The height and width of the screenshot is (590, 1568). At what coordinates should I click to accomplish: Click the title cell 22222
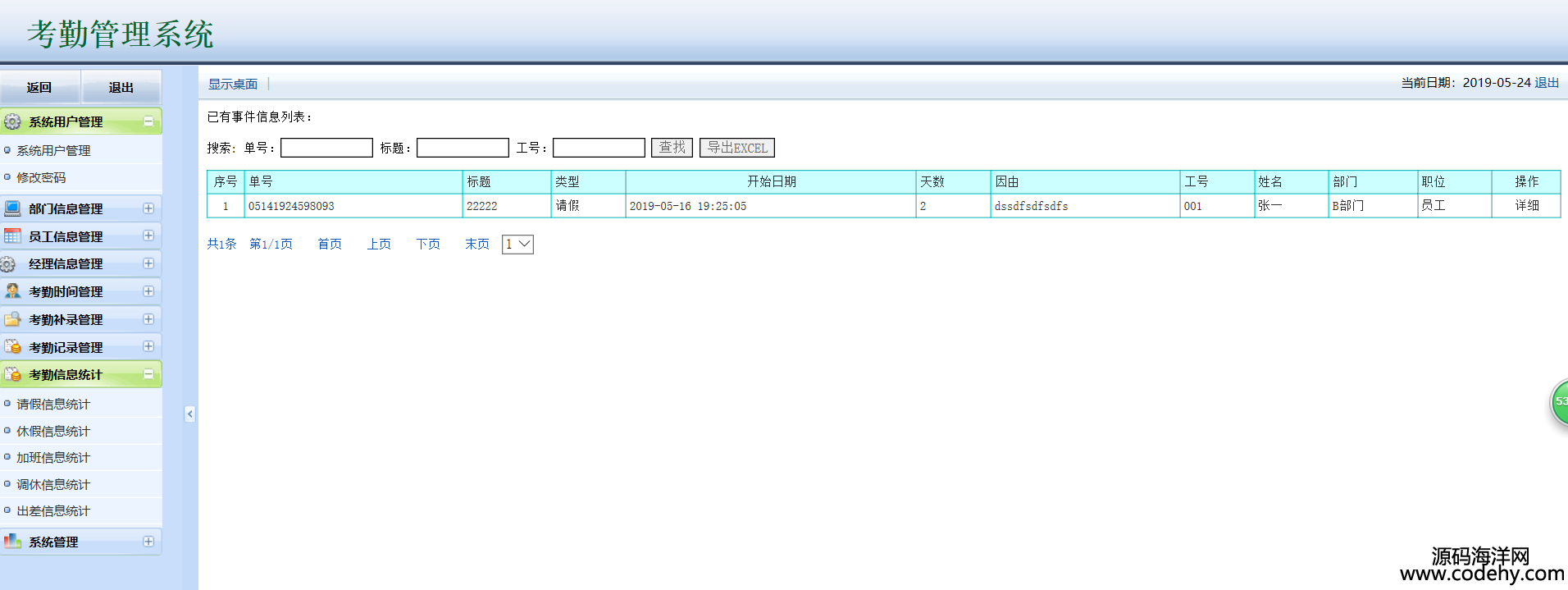pyautogui.click(x=507, y=206)
